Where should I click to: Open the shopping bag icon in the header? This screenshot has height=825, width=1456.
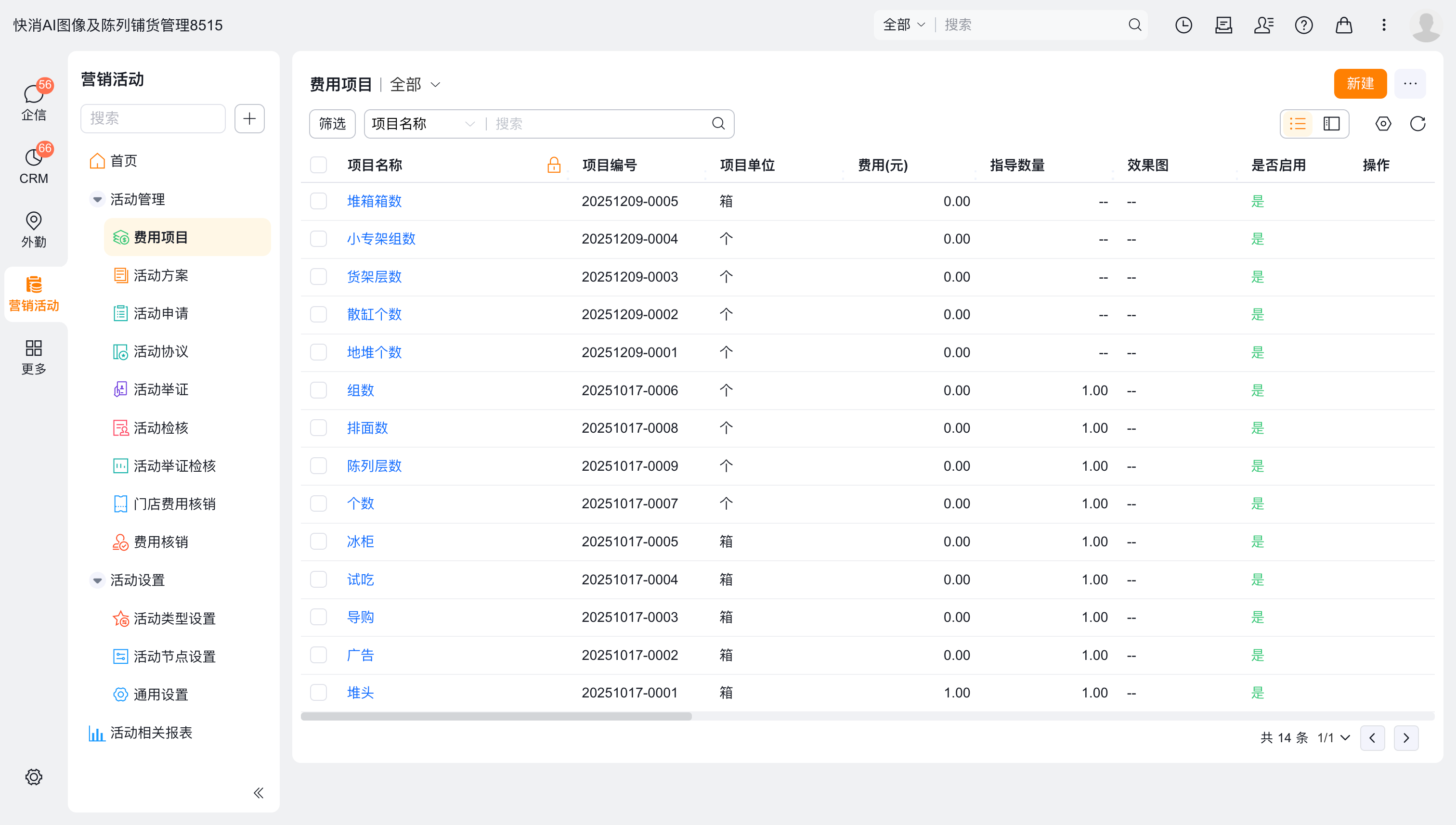click(1344, 25)
